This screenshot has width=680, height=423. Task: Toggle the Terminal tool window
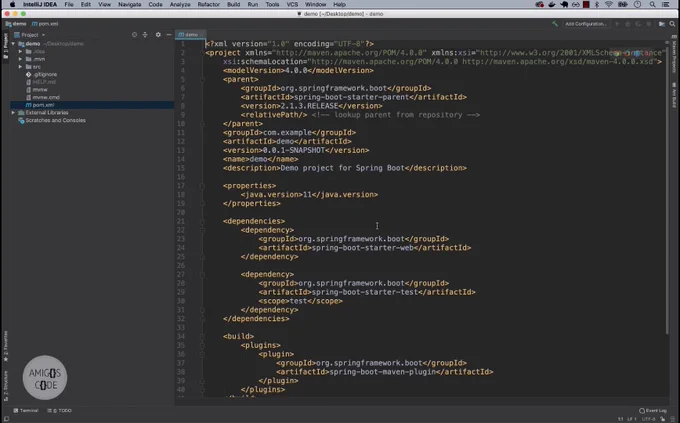tap(26, 410)
